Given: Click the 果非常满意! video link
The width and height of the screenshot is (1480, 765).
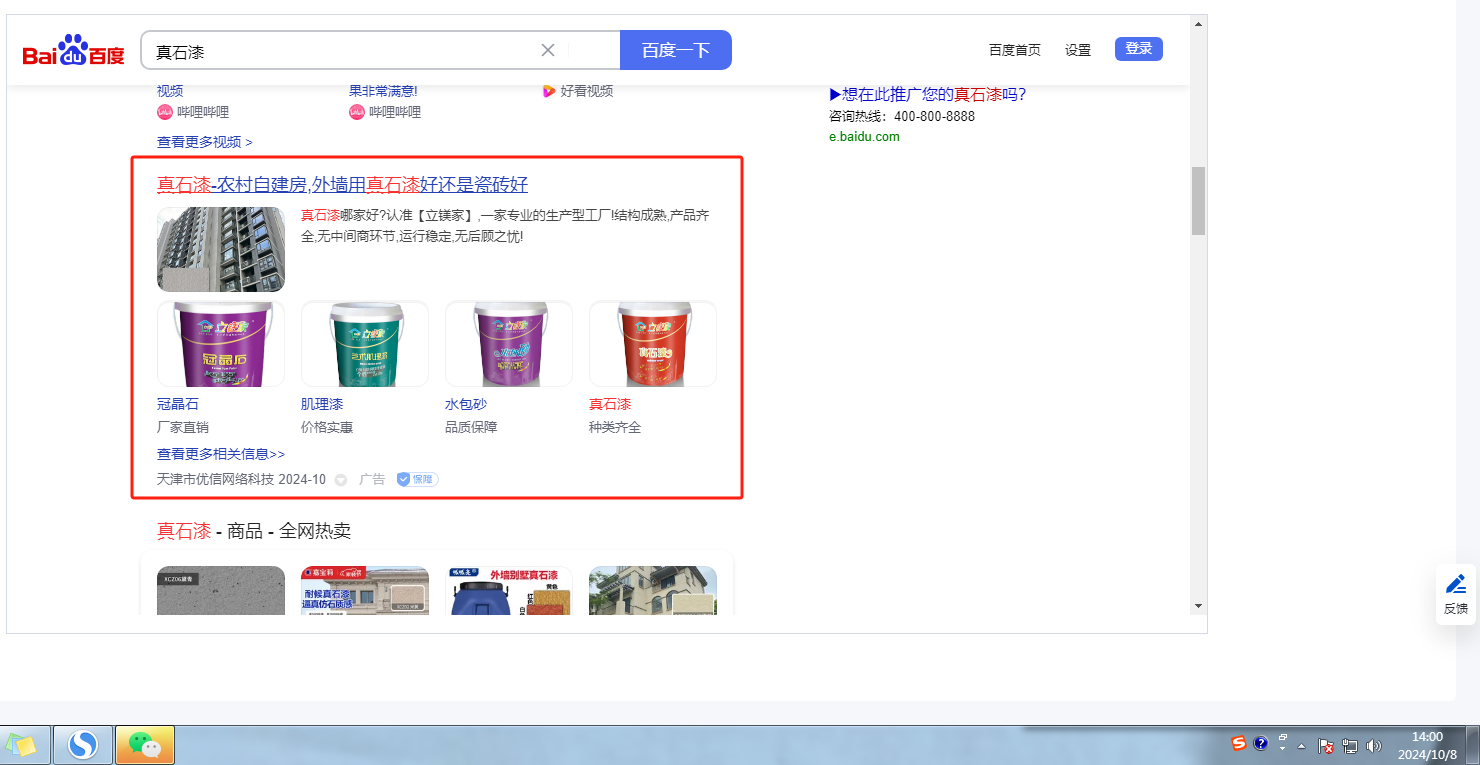Looking at the screenshot, I should tap(383, 91).
